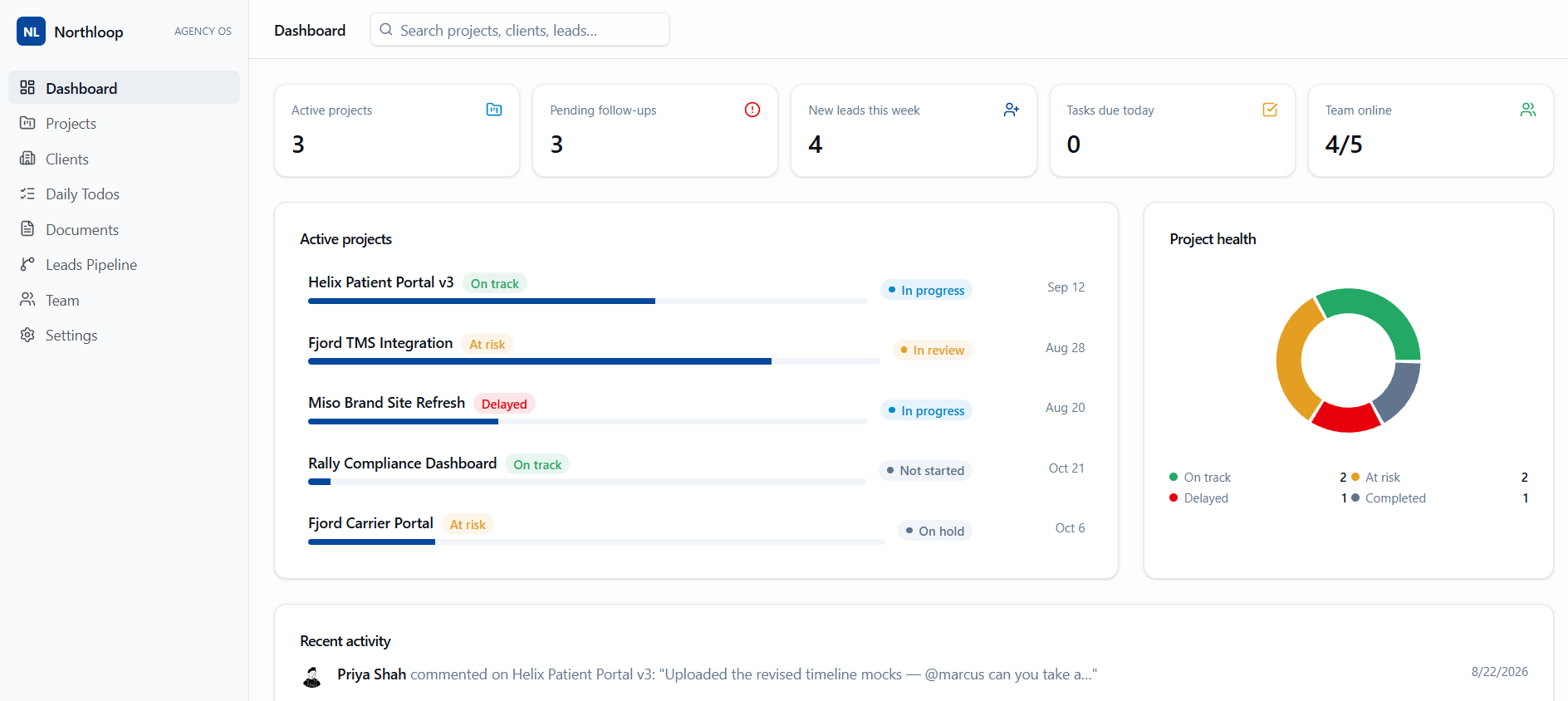Screen dimensions: 1568x701
Task: Click the 4/5 Team online value
Action: coord(1344,145)
